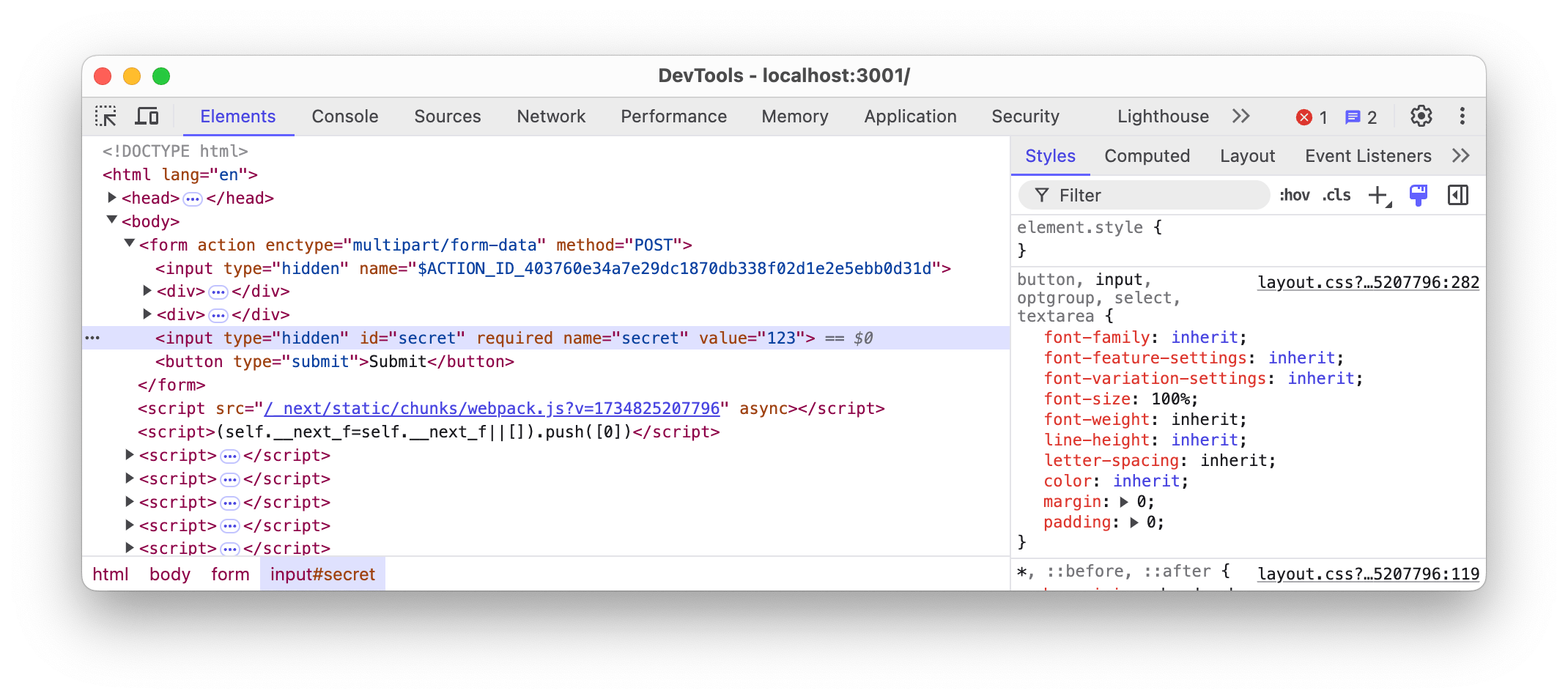Show more main tabs chevron
This screenshot has width=1568, height=699.
1240,116
